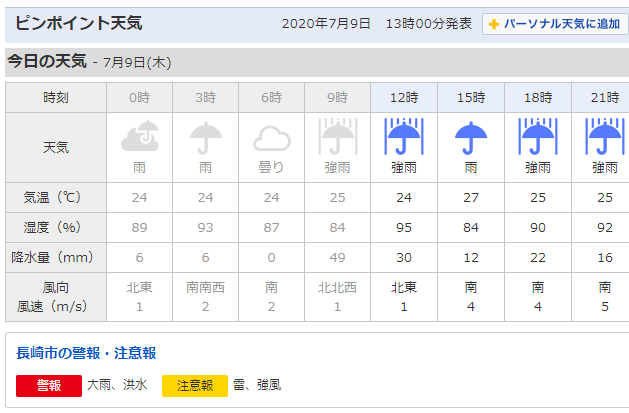The image size is (629, 413).
Task: Select the 3時 column header
Action: pos(205,97)
